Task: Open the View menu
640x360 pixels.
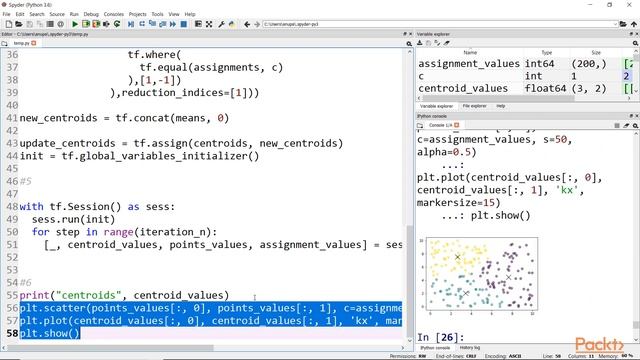Action: click(x=174, y=14)
